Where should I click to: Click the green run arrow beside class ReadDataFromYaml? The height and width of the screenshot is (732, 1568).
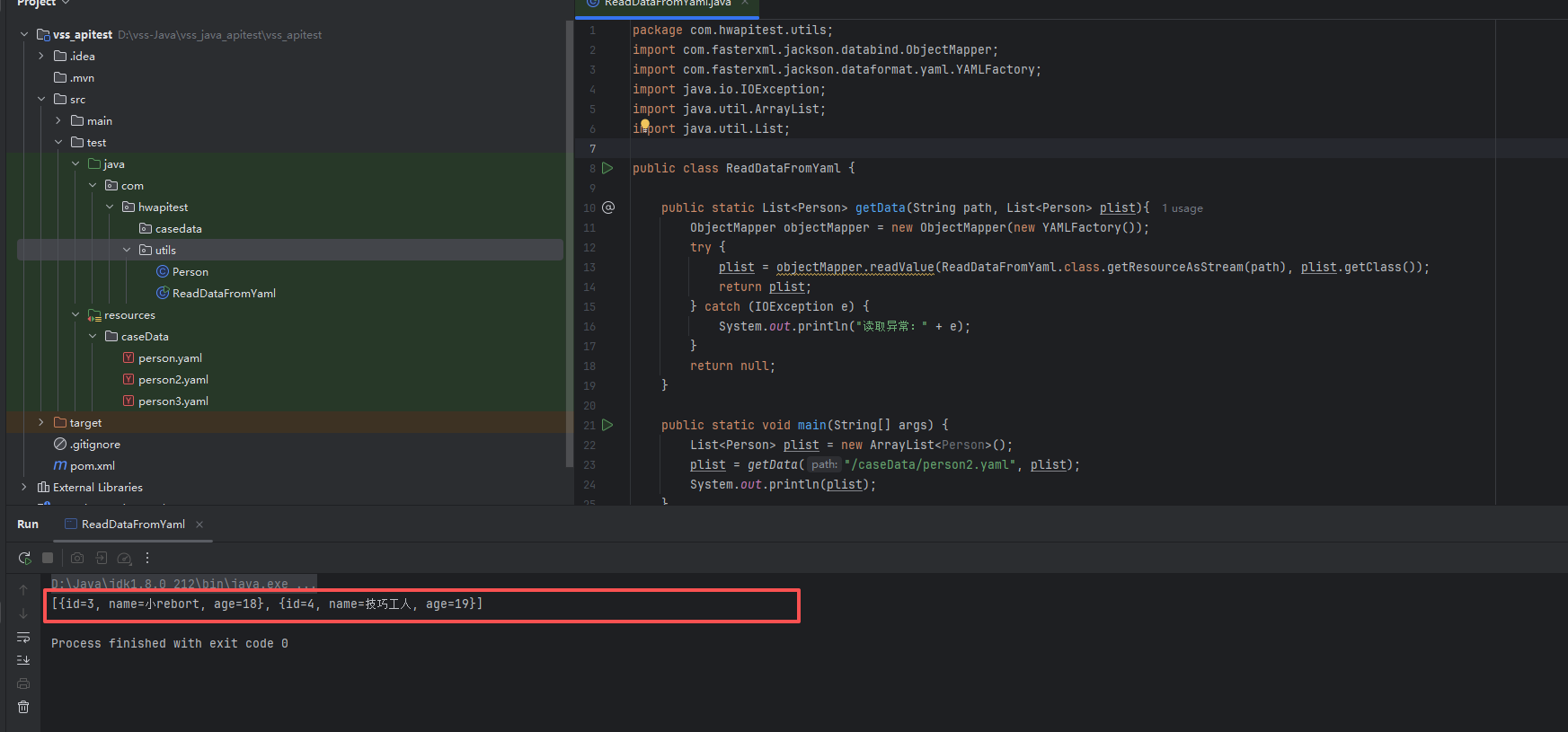(607, 168)
